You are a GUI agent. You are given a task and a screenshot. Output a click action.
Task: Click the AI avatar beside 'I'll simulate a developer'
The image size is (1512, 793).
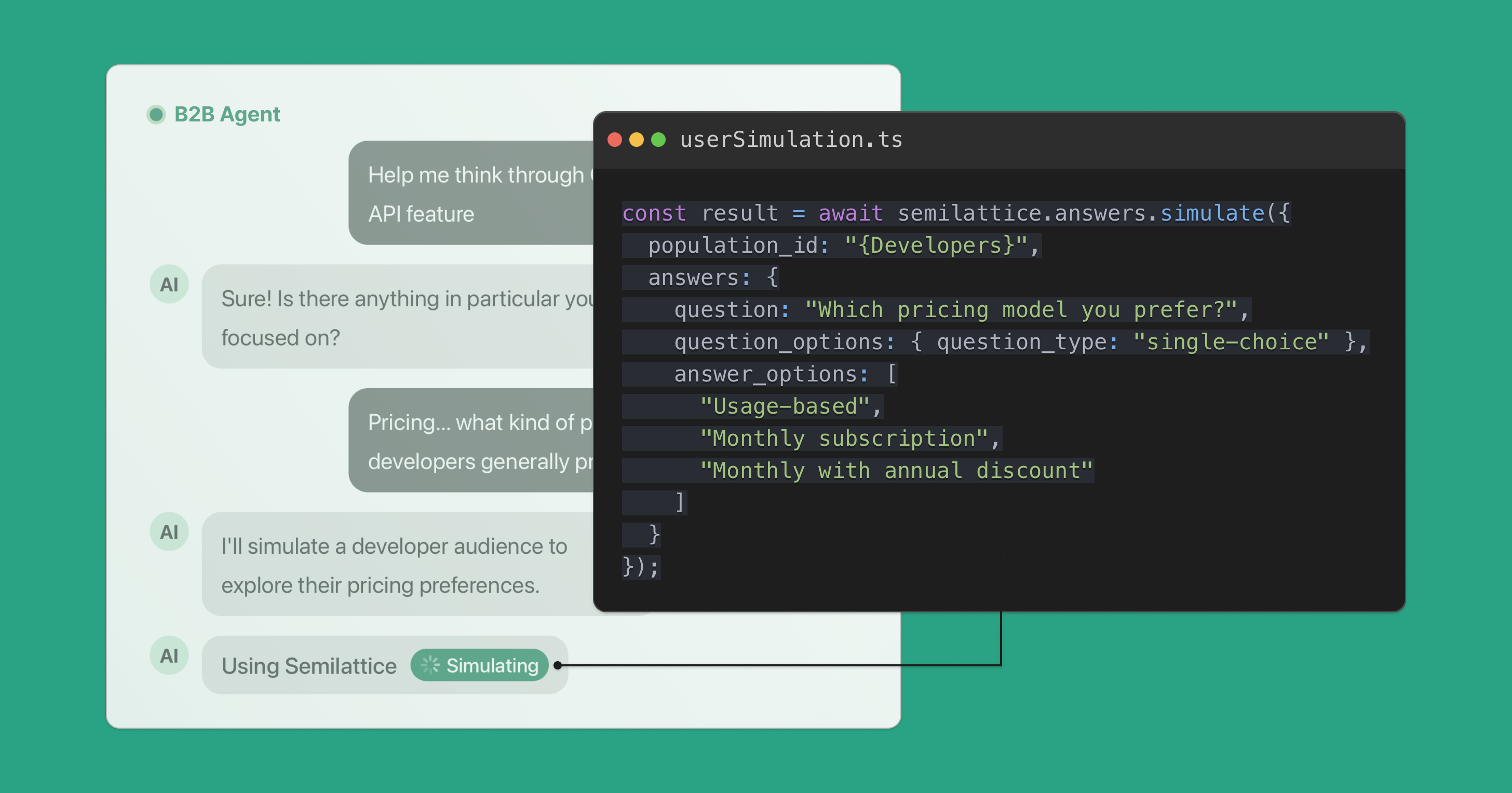(x=169, y=532)
